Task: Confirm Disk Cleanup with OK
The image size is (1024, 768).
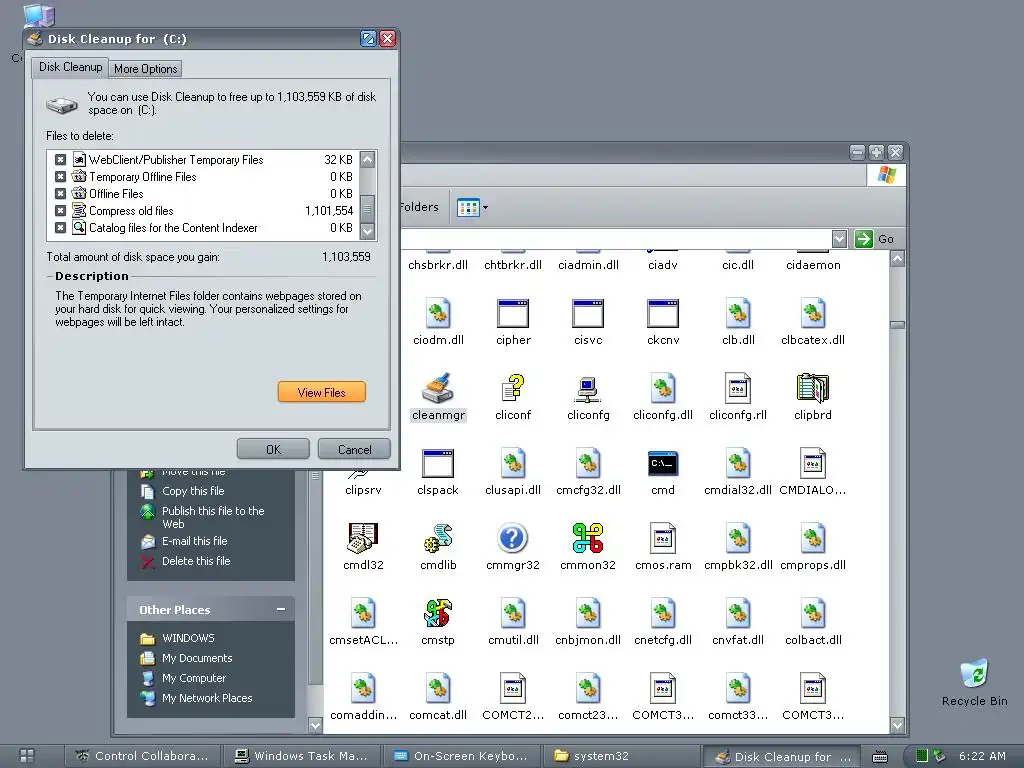Action: [x=273, y=449]
